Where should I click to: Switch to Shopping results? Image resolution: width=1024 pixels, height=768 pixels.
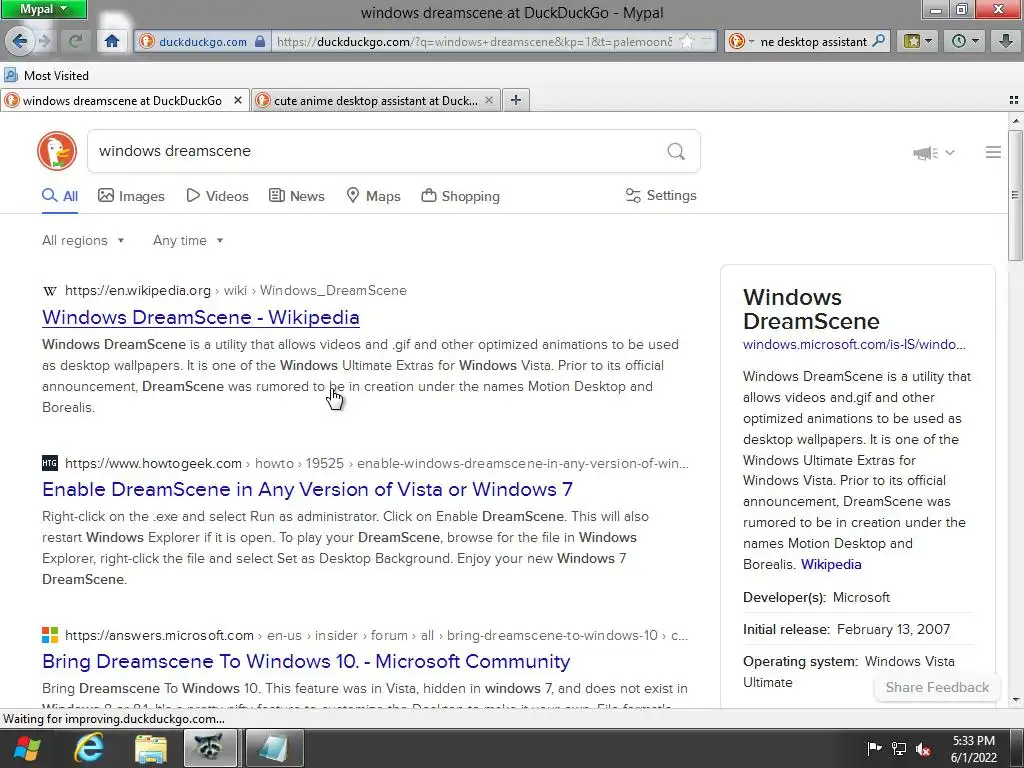tap(460, 196)
